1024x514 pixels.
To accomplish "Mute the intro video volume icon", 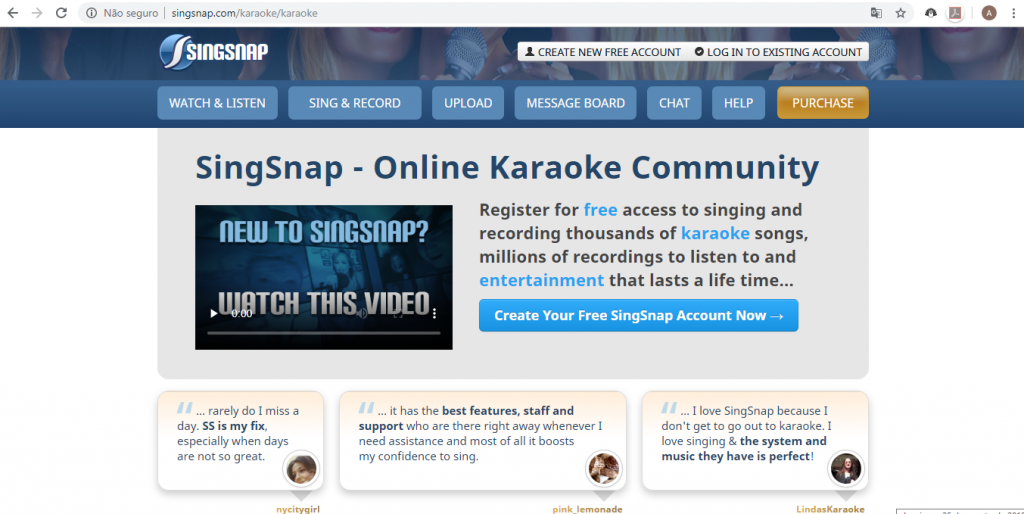I will [x=362, y=313].
